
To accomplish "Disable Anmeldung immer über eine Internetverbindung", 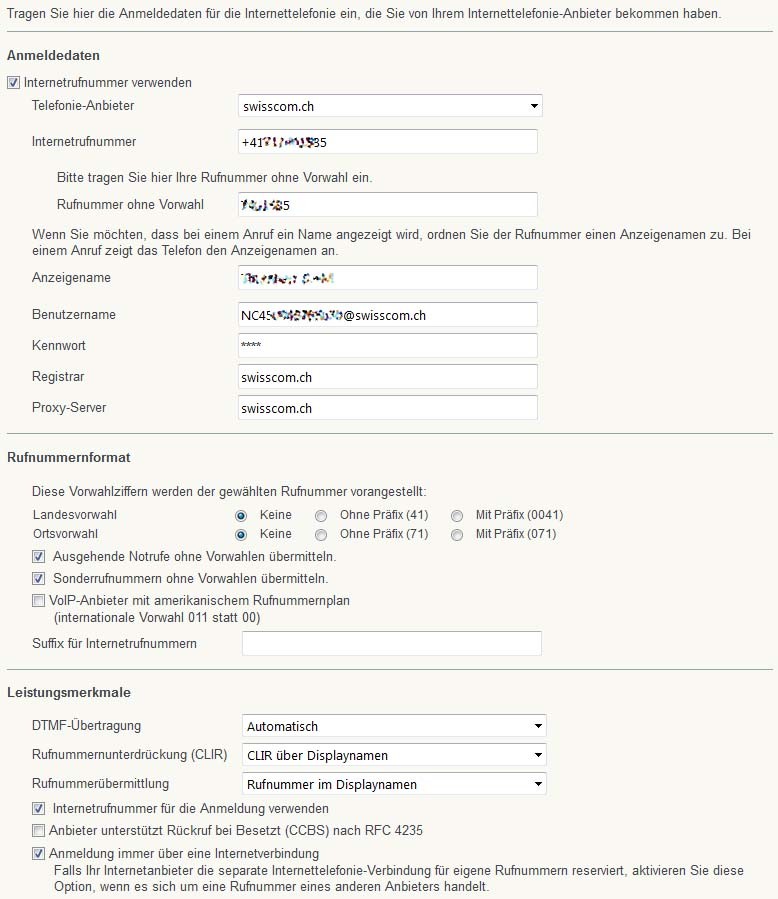I will (37, 853).
